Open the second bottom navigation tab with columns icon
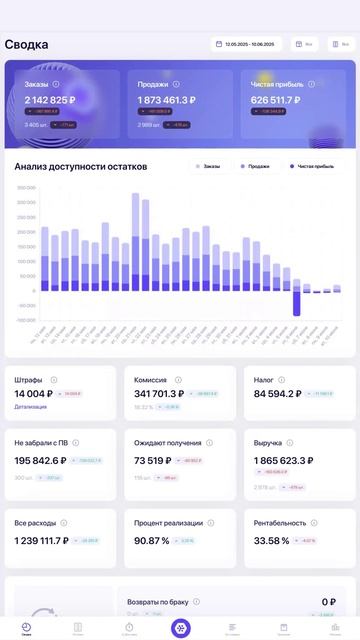360x640 pixels. click(x=78, y=629)
